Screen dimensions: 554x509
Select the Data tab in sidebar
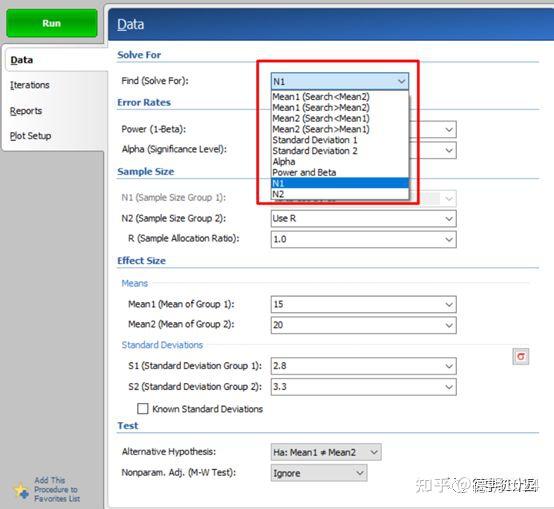click(22, 60)
